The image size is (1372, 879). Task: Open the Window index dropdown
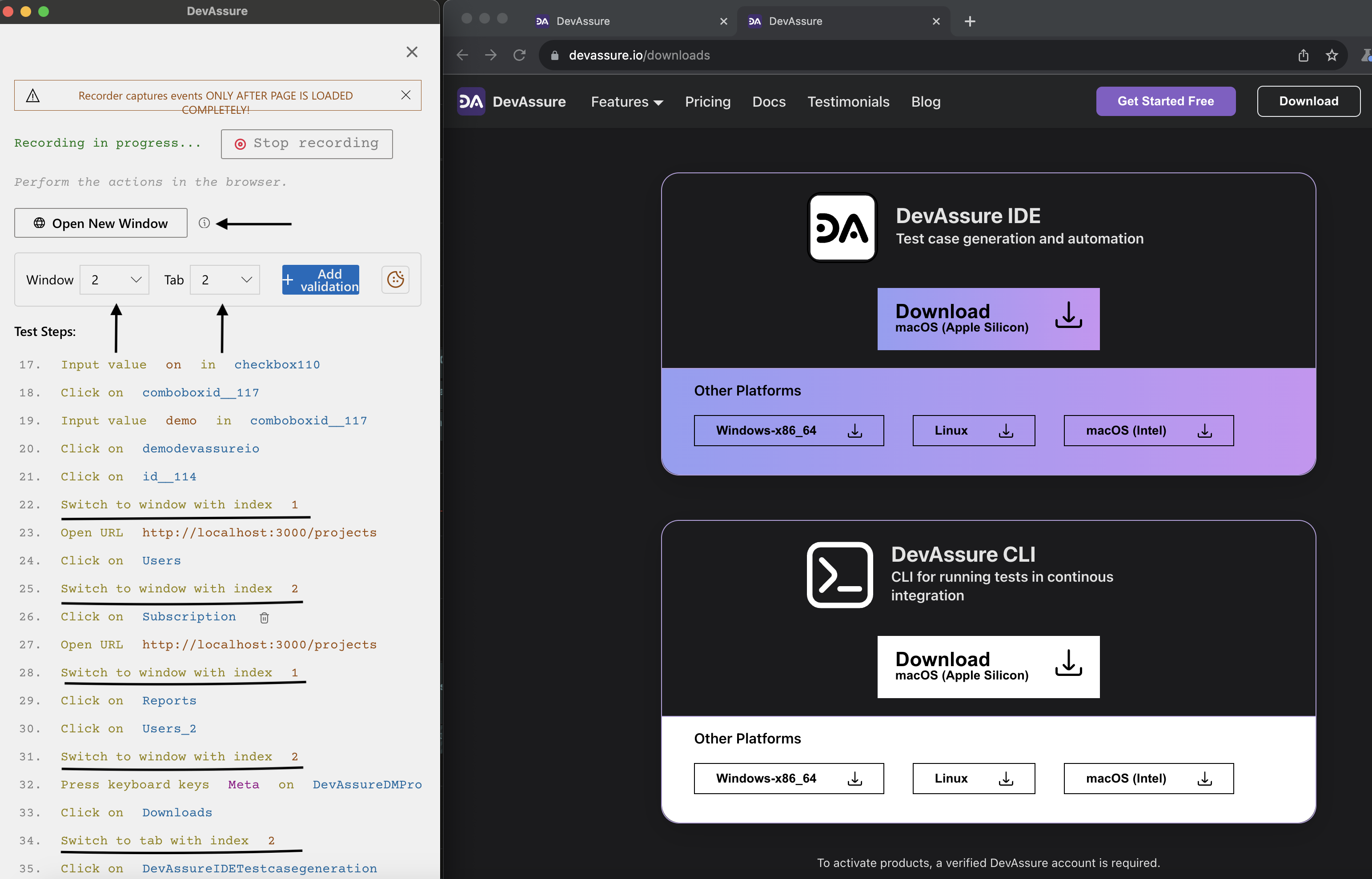pos(115,280)
